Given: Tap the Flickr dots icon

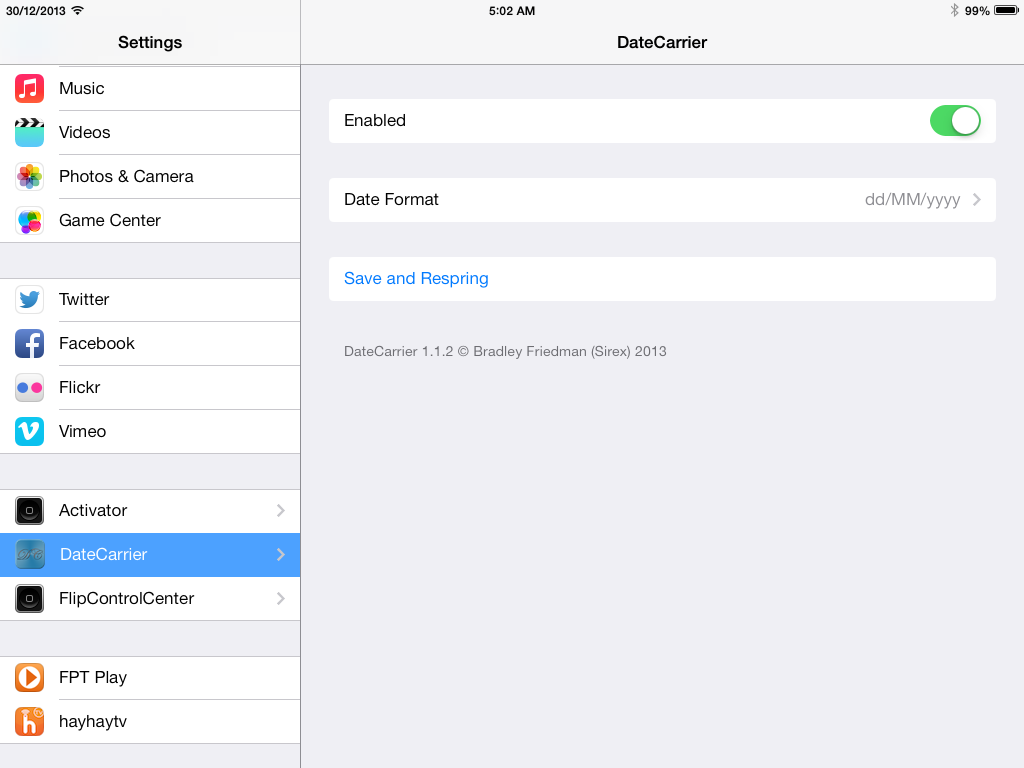Looking at the screenshot, I should tap(29, 387).
